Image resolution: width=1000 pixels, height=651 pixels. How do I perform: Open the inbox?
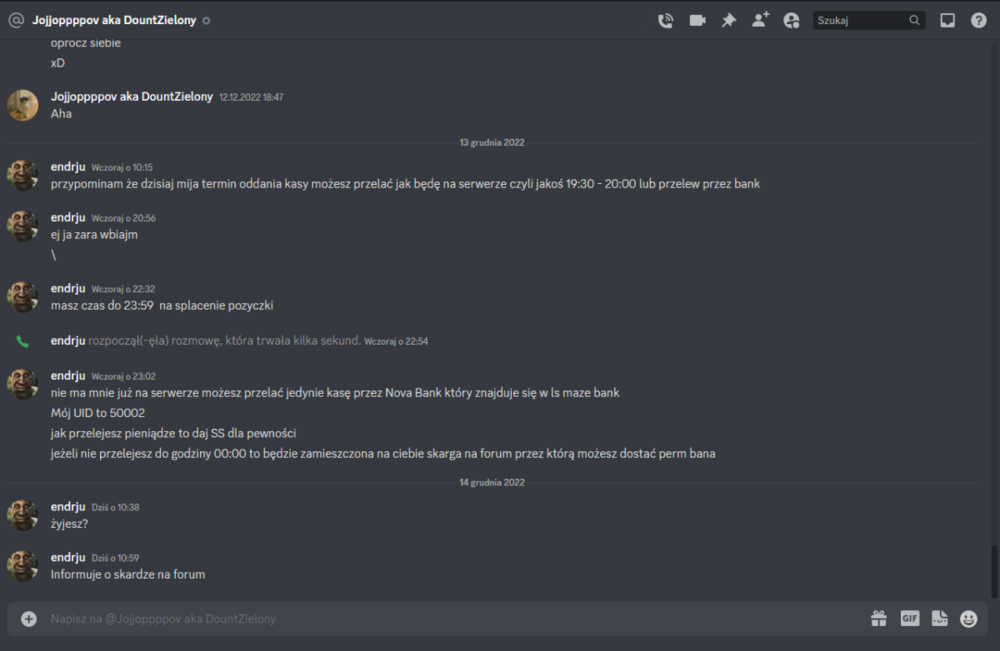click(948, 20)
